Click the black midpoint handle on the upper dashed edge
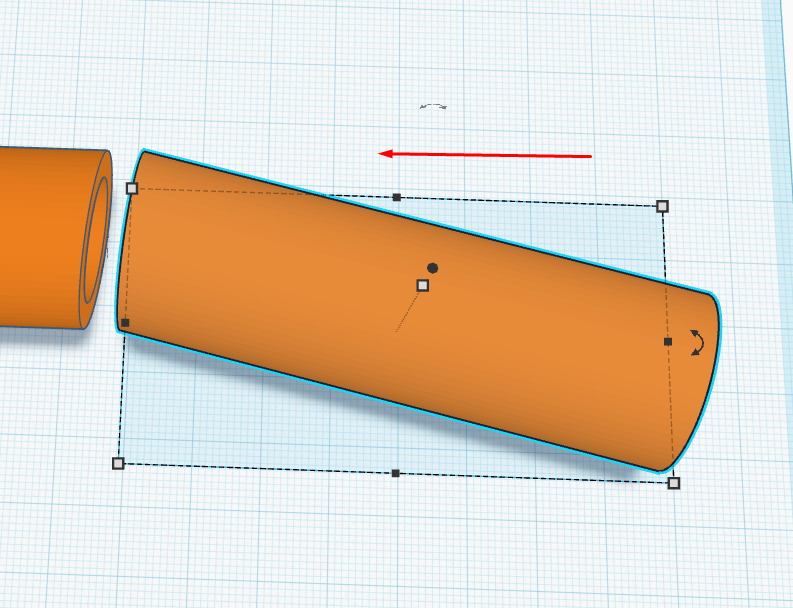The height and width of the screenshot is (608, 793). (396, 197)
